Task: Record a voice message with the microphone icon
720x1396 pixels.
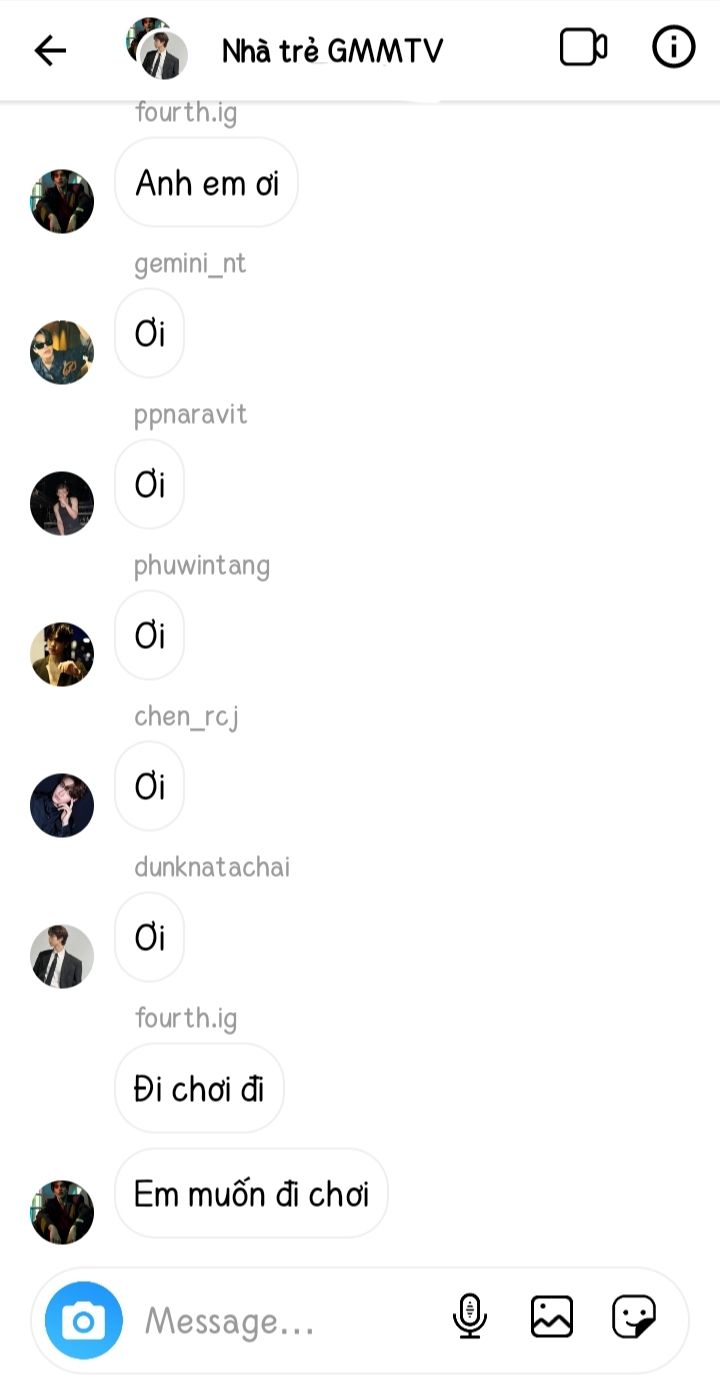Action: tap(469, 1317)
